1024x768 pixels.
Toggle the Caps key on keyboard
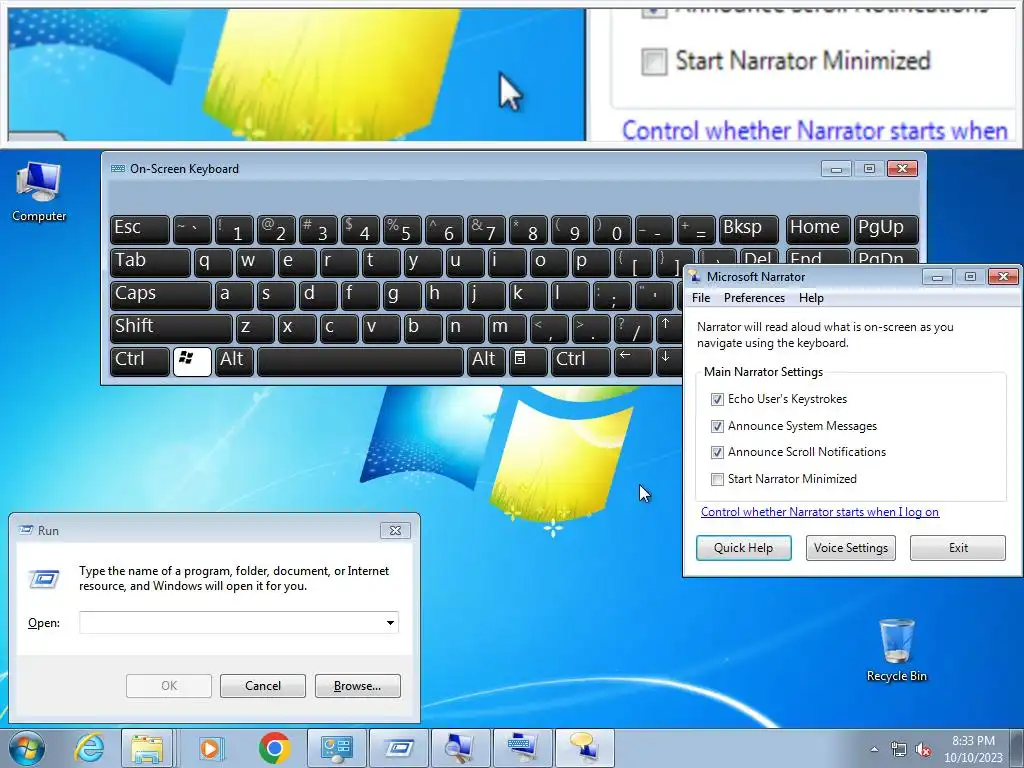coord(161,295)
